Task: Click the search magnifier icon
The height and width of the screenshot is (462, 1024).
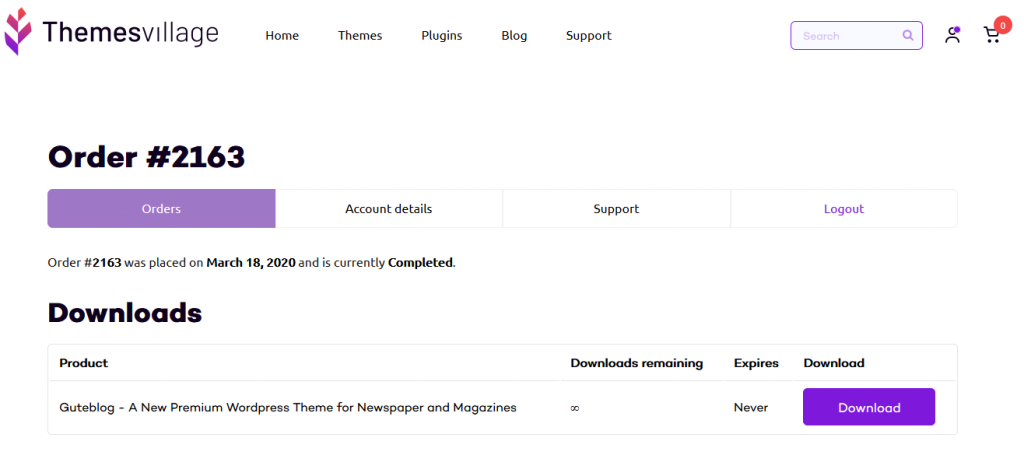Action: (x=908, y=35)
